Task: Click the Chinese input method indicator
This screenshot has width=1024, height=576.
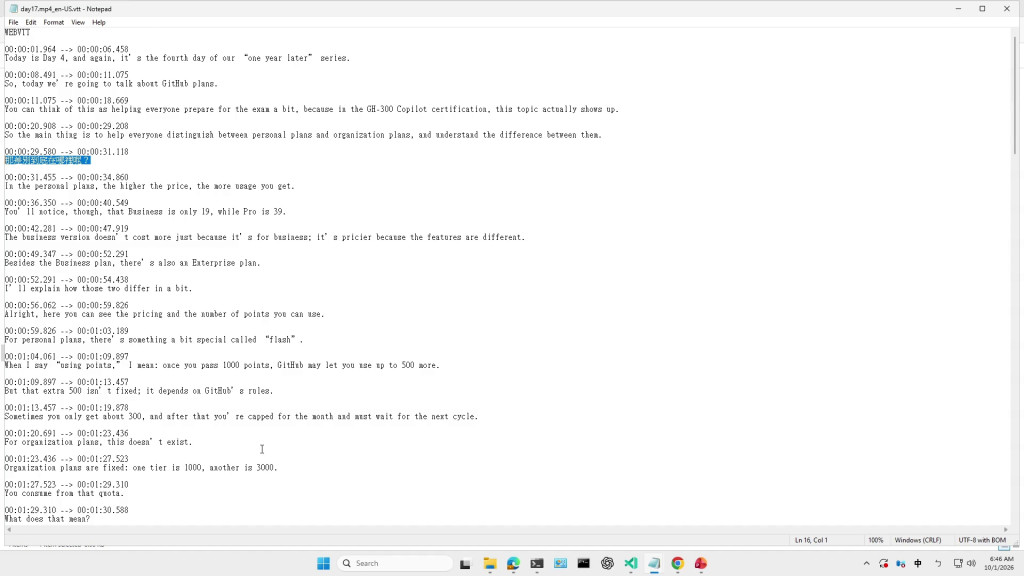Action: coord(918,564)
